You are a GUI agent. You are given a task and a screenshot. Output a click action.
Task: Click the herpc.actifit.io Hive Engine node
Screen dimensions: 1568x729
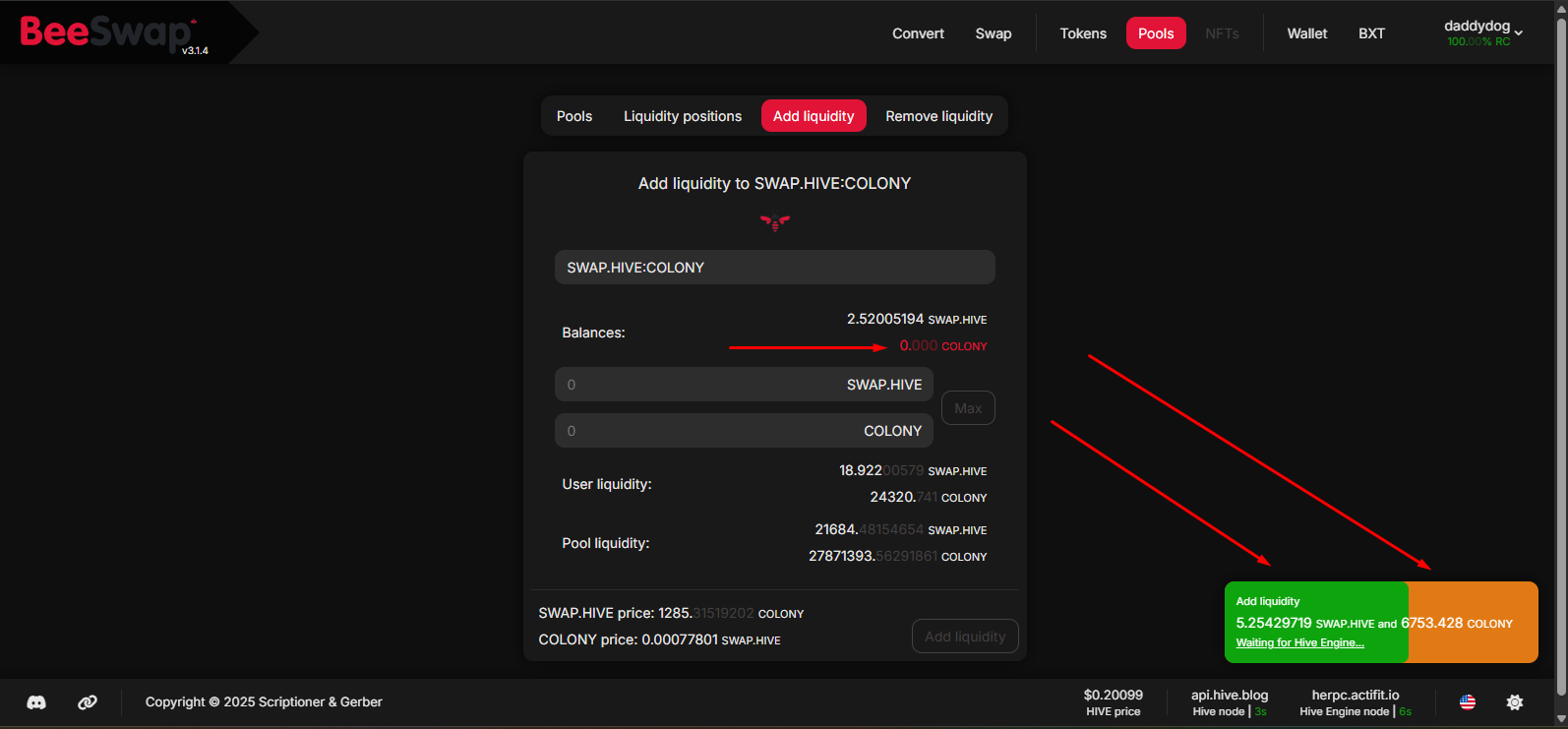[1356, 702]
